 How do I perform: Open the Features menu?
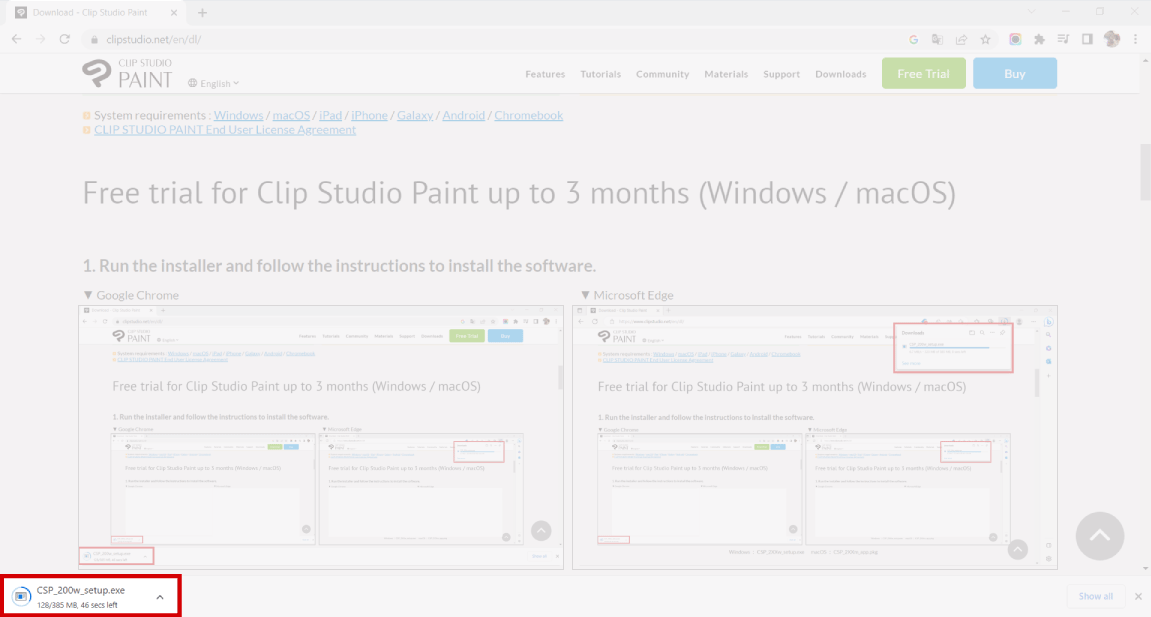[545, 74]
